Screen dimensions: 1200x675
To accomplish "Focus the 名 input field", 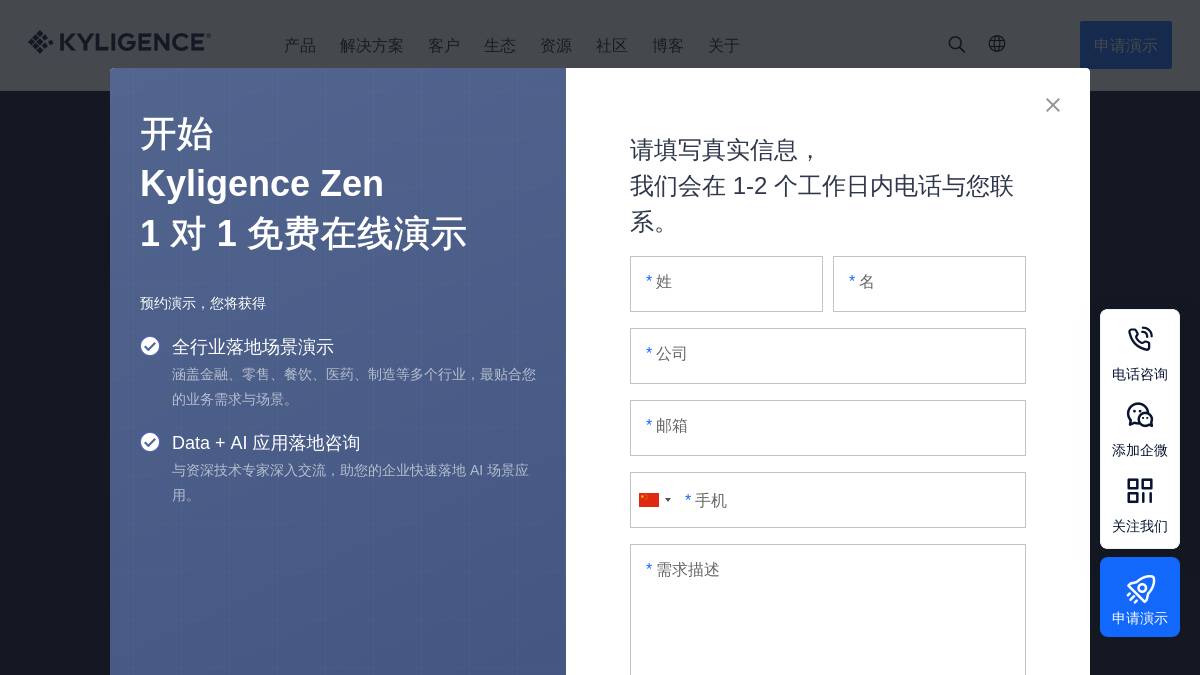I will pyautogui.click(x=929, y=284).
